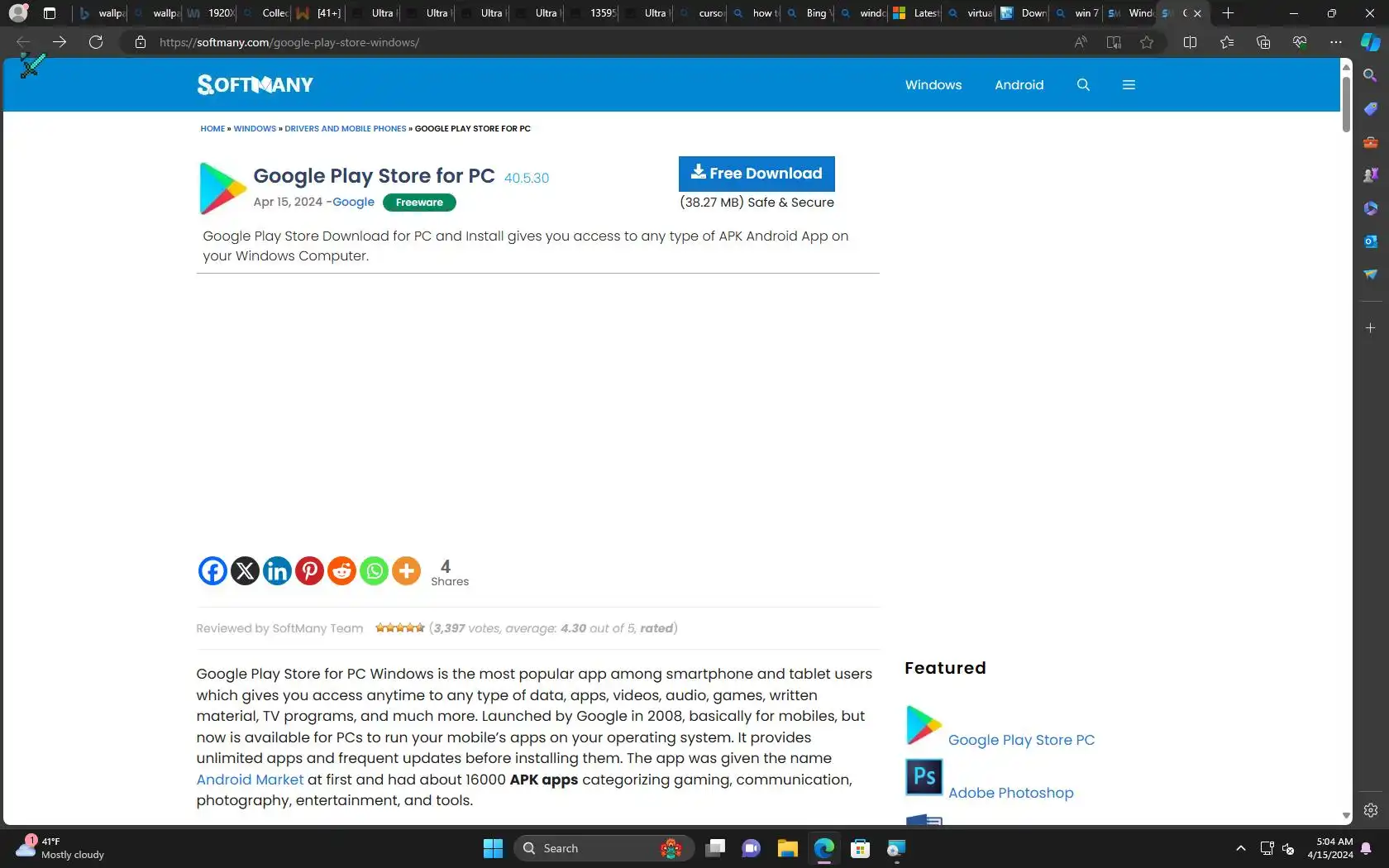Open the browser profile avatar
The image size is (1389, 868).
pos(18,13)
